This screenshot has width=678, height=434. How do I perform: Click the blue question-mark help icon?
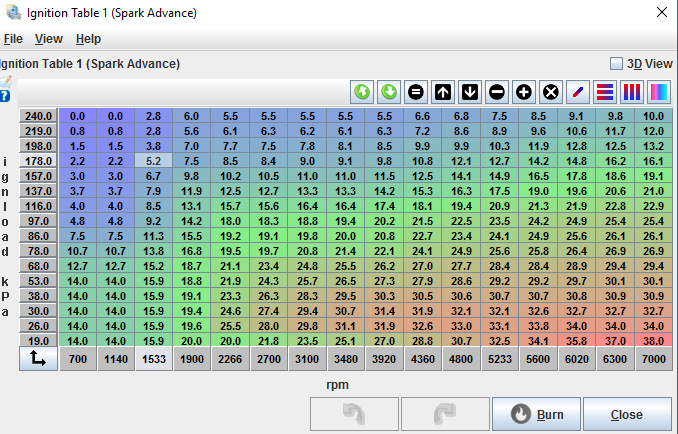coord(6,96)
